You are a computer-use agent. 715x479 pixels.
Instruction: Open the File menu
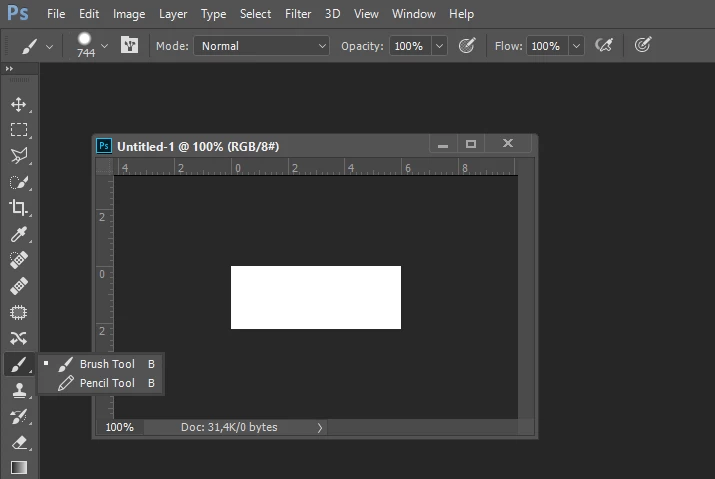56,14
